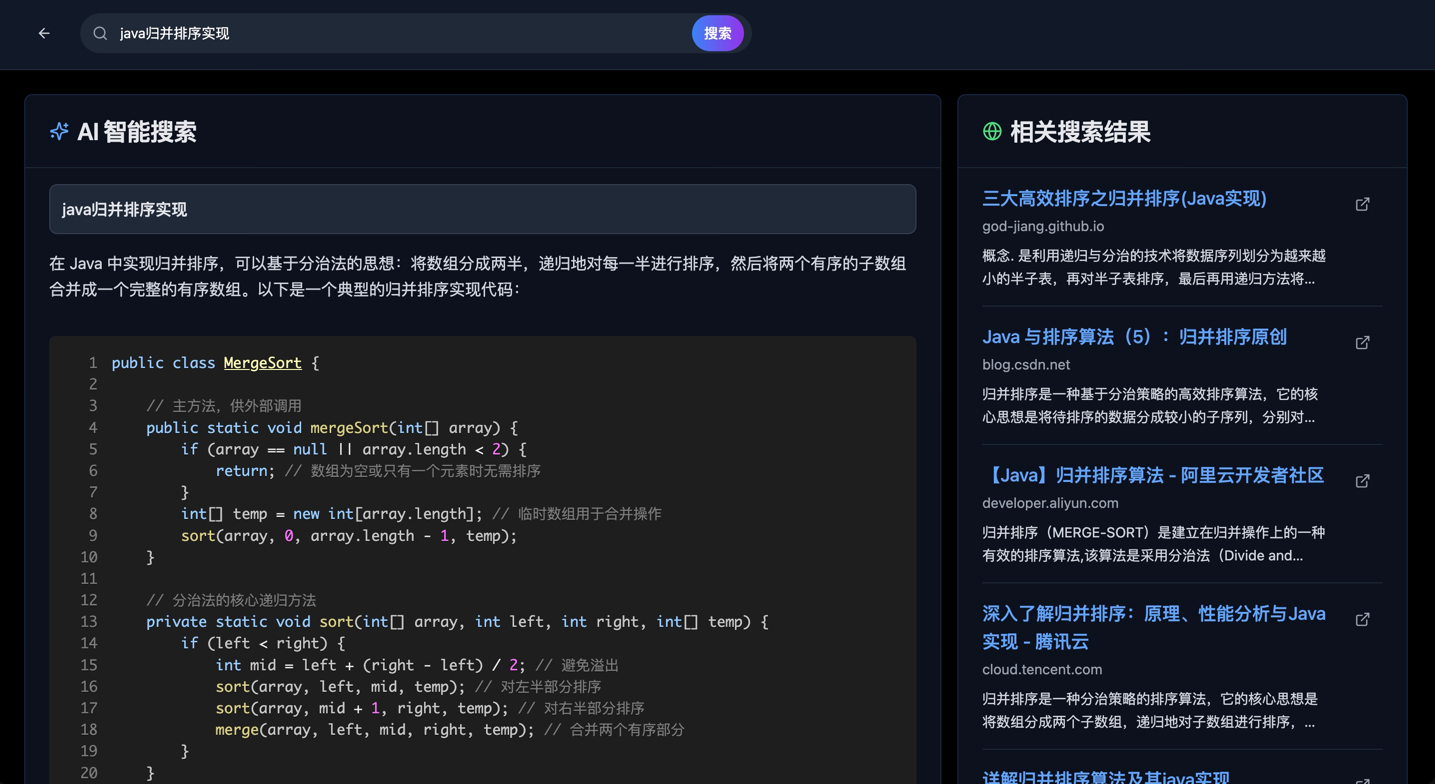Open external link icon for 腾讯云 result
1435x784 pixels.
point(1362,620)
